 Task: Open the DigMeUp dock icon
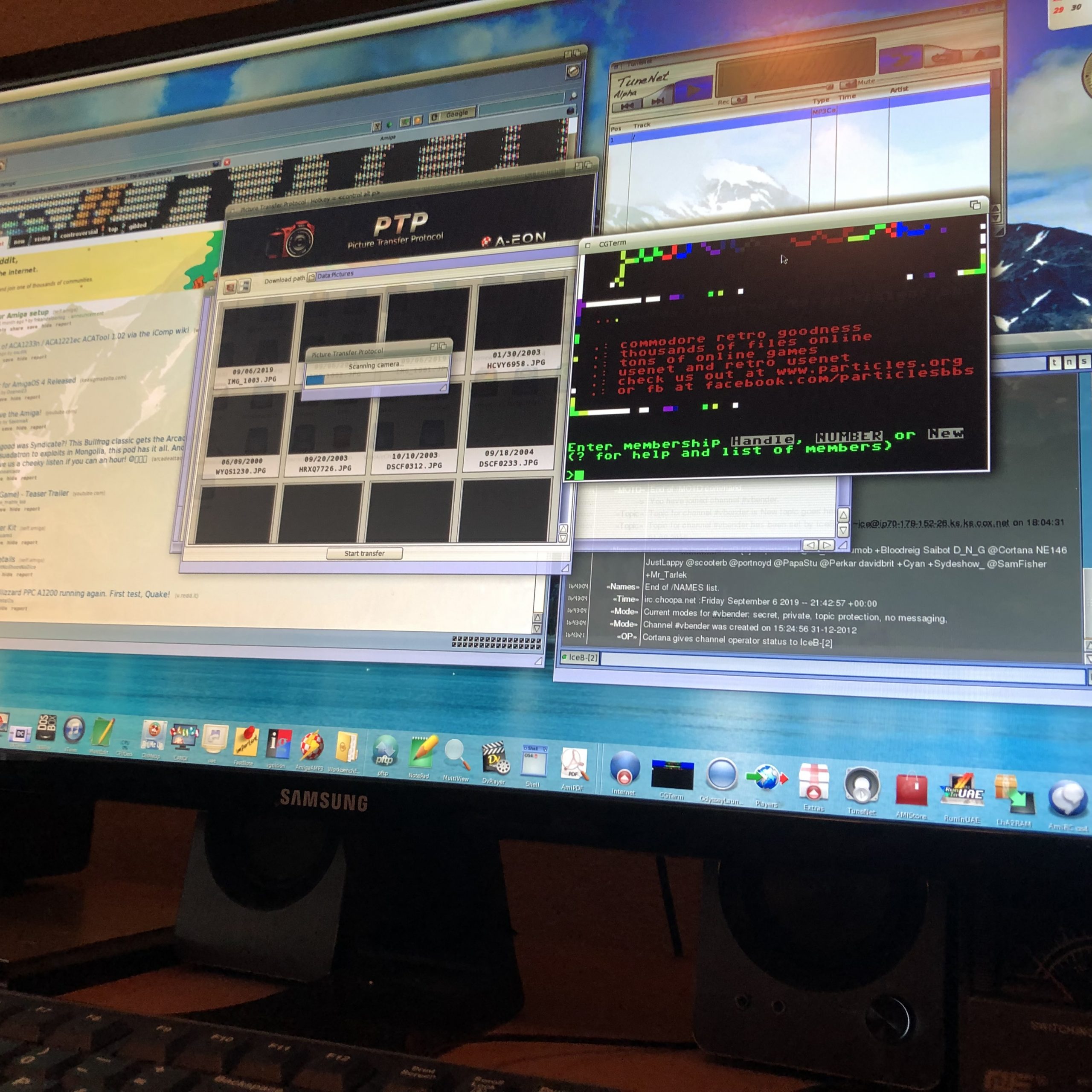pyautogui.click(x=153, y=735)
